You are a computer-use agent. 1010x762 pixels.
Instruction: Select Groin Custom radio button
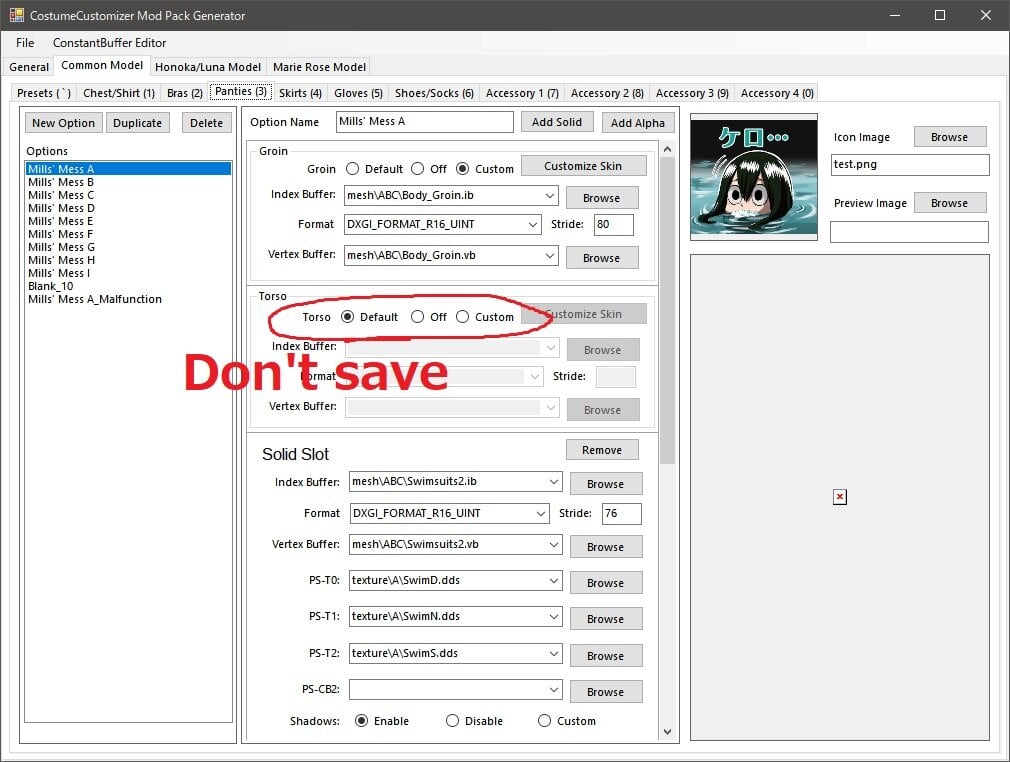pyautogui.click(x=462, y=169)
